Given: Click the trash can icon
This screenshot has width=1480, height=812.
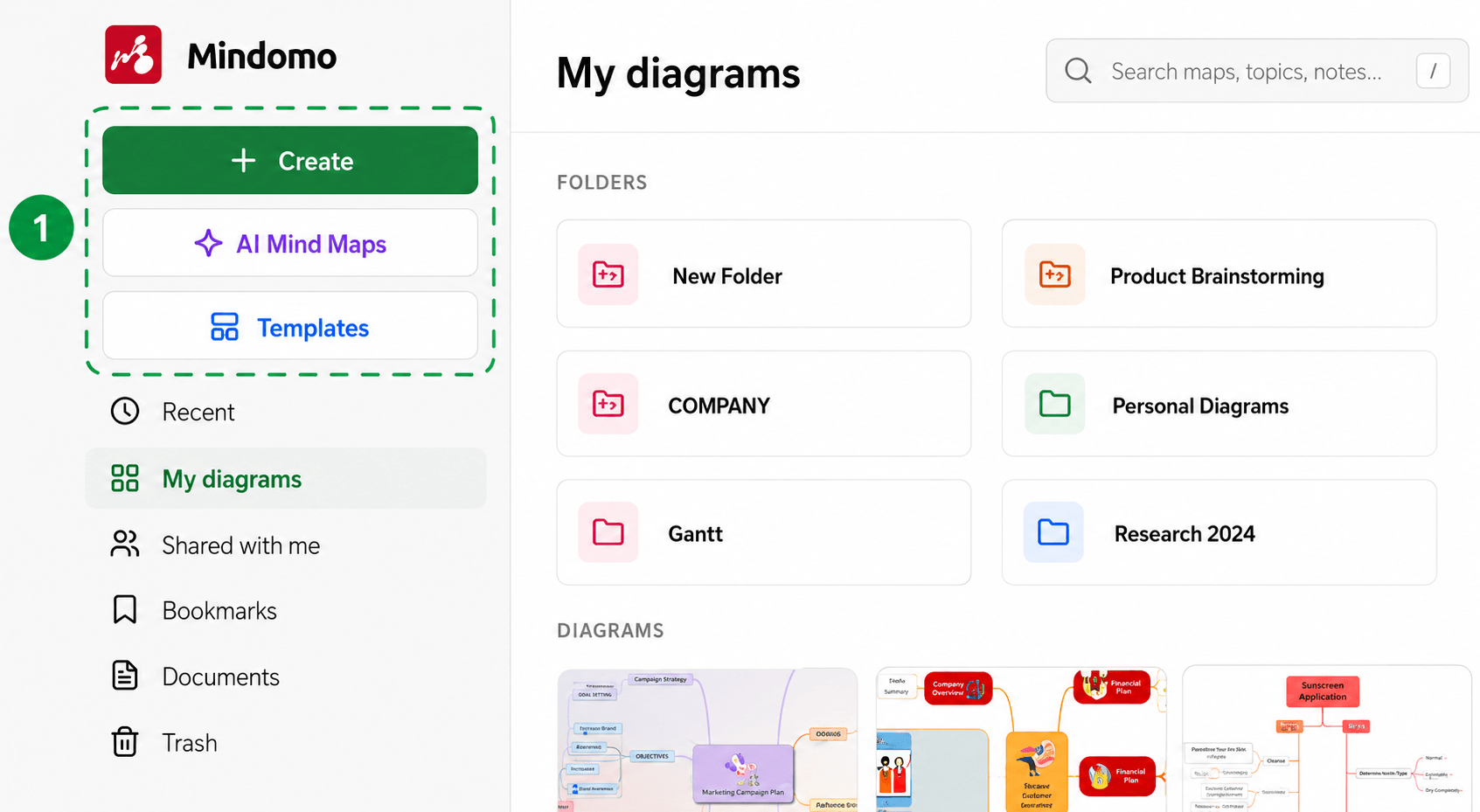Looking at the screenshot, I should tap(125, 741).
